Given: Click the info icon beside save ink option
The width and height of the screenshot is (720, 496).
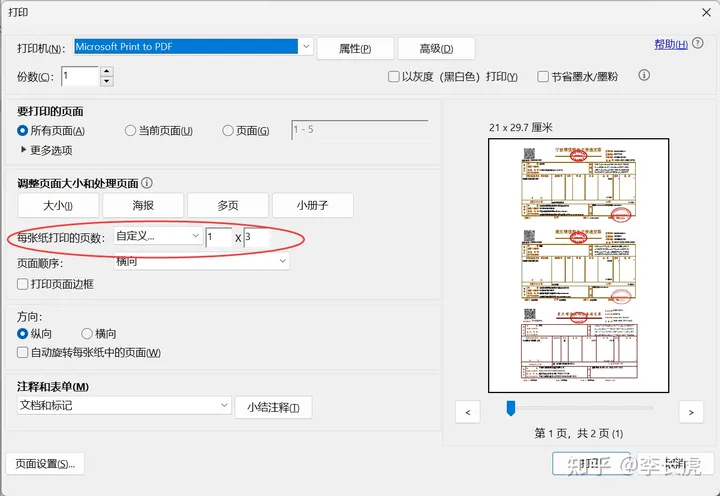Looking at the screenshot, I should click(x=645, y=76).
